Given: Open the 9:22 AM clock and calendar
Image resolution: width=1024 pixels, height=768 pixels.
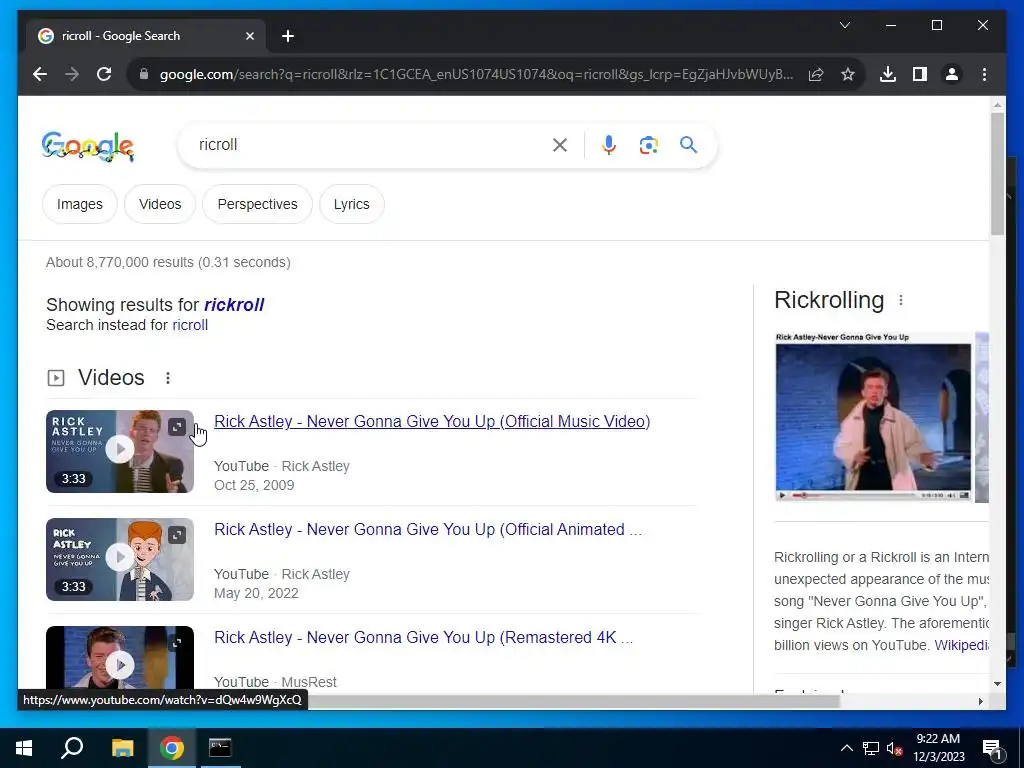Looking at the screenshot, I should coord(938,748).
